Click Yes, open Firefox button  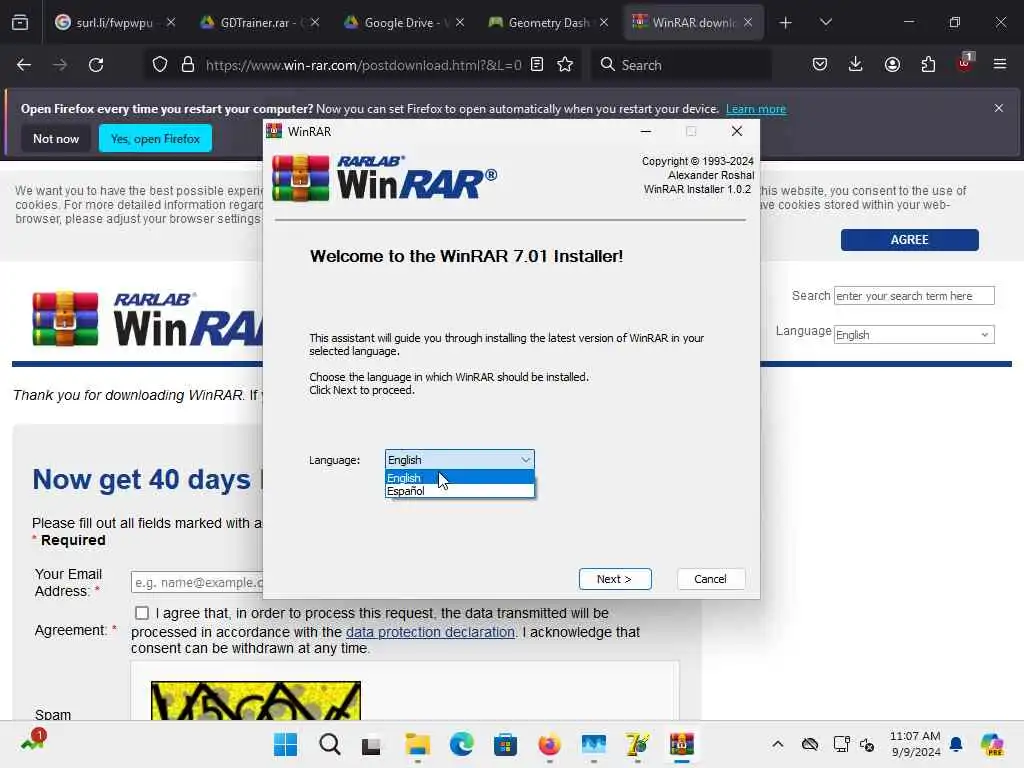pos(155,138)
